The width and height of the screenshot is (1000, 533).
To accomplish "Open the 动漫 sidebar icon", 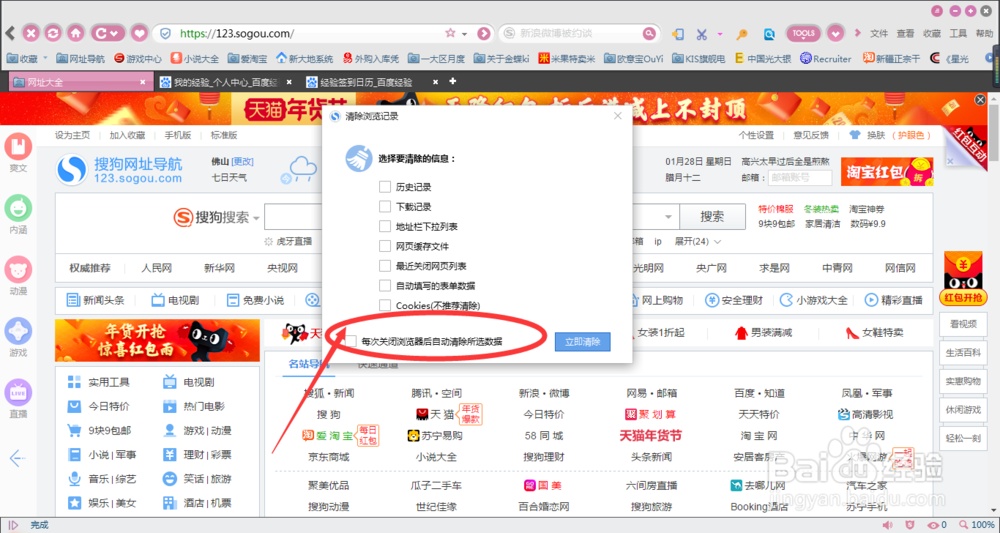I will pos(18,269).
